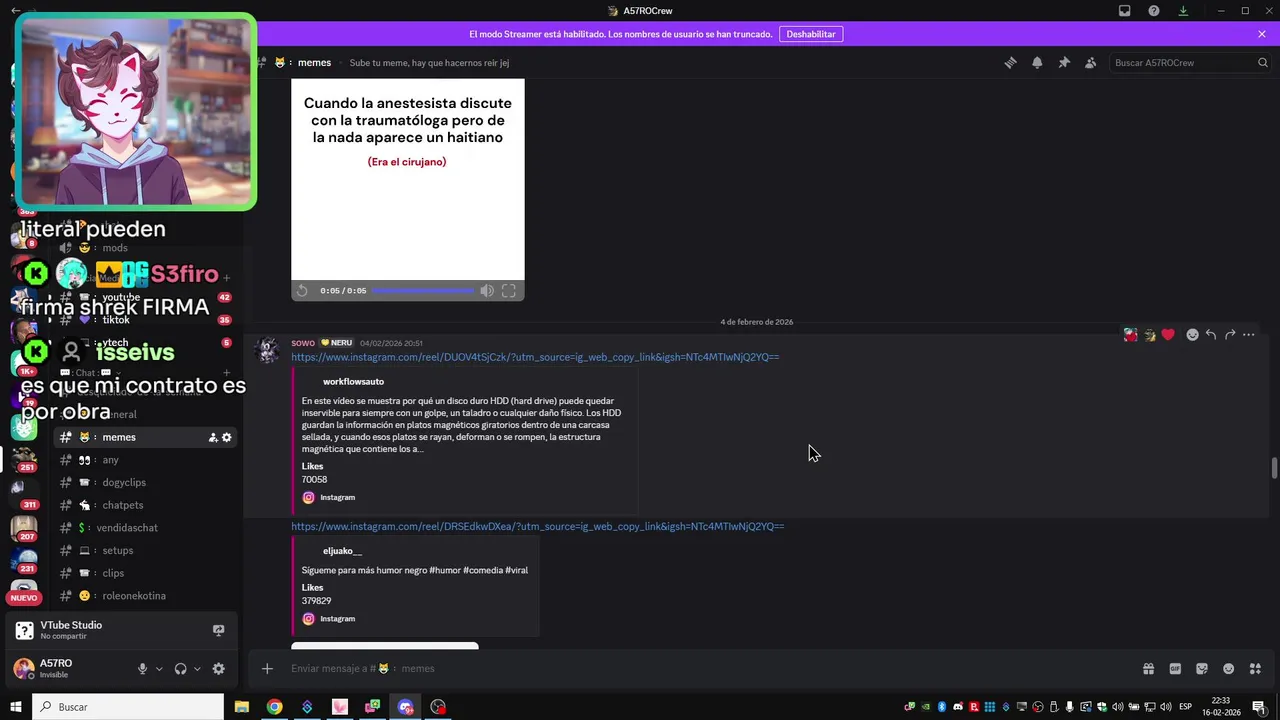Create invite for memes channel
The height and width of the screenshot is (720, 1280).
(x=213, y=437)
